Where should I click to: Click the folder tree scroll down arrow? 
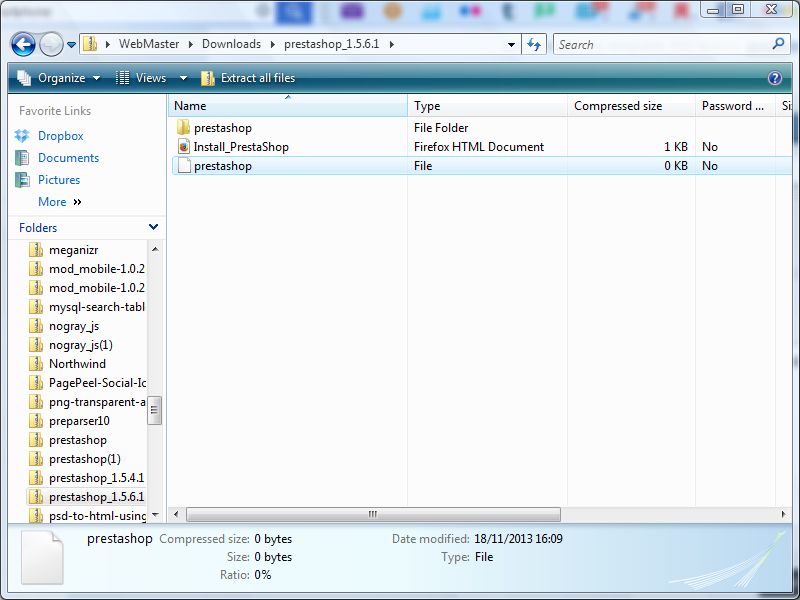click(155, 515)
